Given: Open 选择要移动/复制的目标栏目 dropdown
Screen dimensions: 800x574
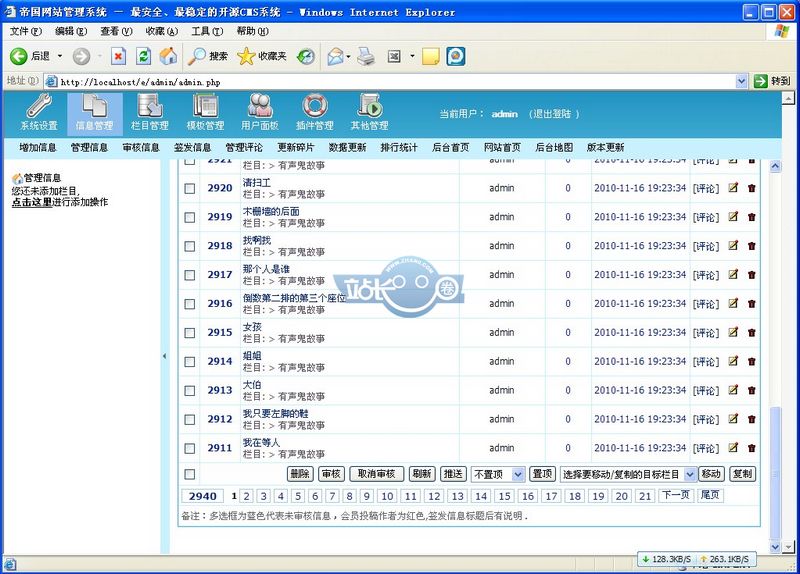Looking at the screenshot, I should coord(628,474).
